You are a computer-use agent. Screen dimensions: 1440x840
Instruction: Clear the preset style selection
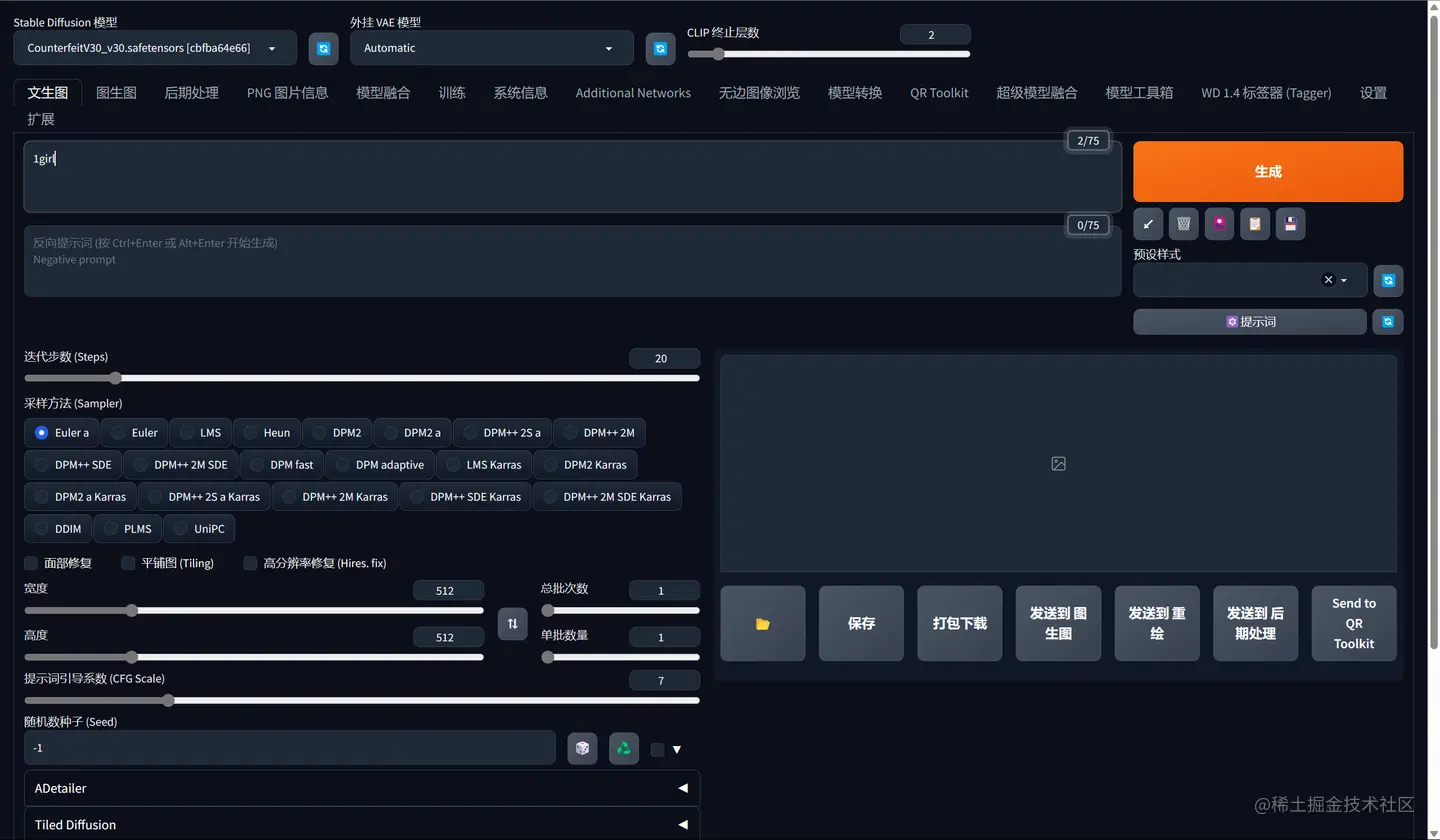pos(1328,280)
